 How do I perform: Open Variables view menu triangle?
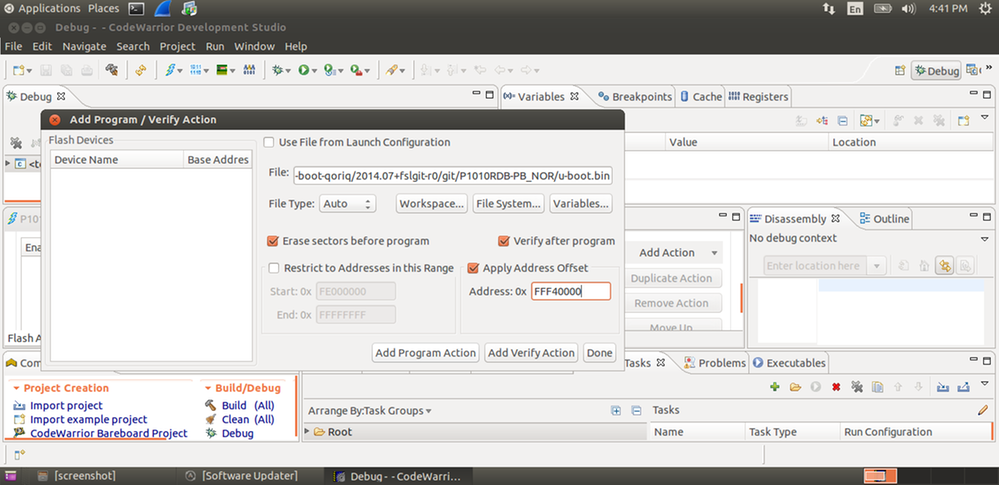point(985,118)
